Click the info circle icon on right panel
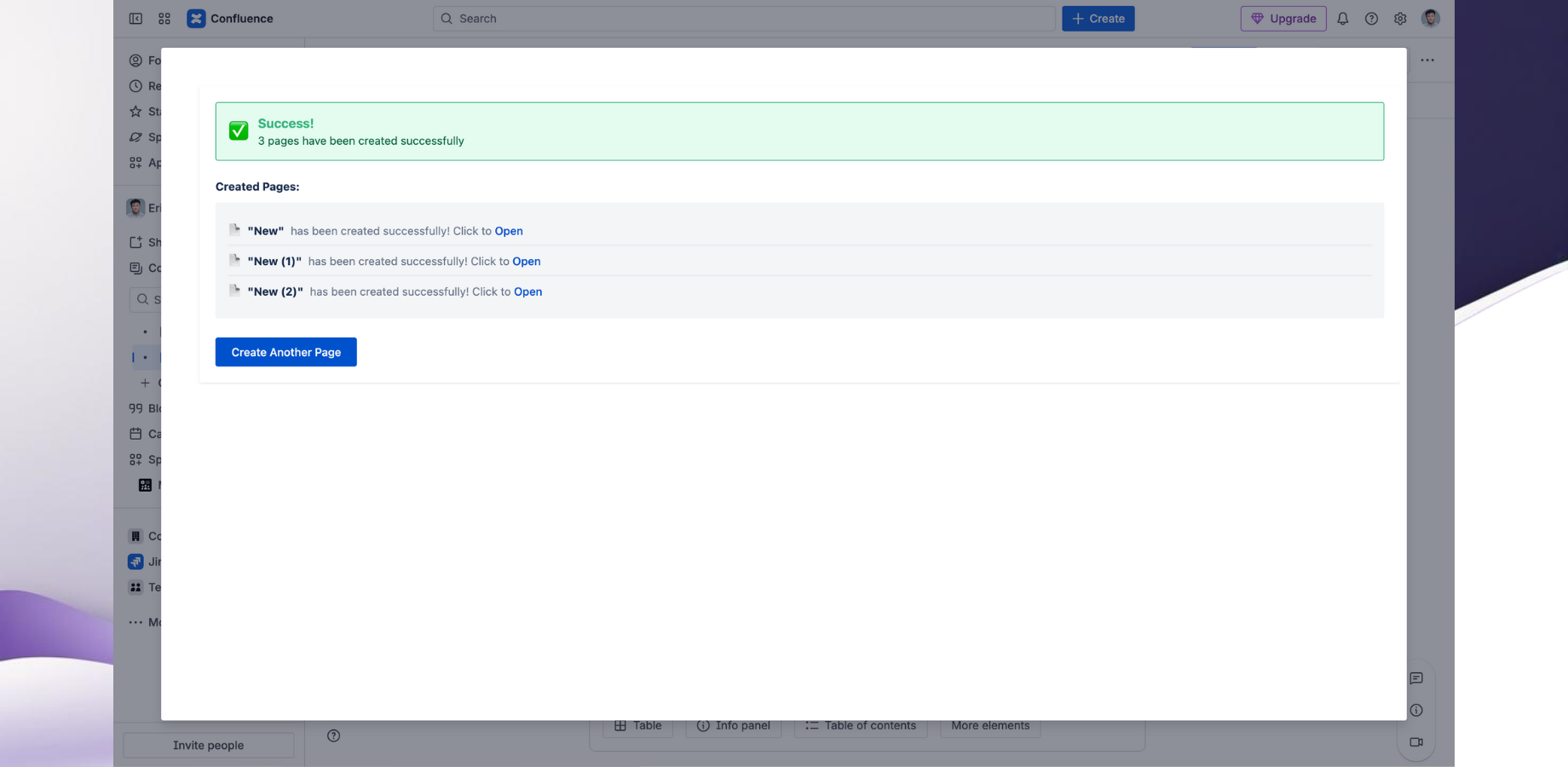Screen dimensions: 1568x767 pyautogui.click(x=1416, y=710)
